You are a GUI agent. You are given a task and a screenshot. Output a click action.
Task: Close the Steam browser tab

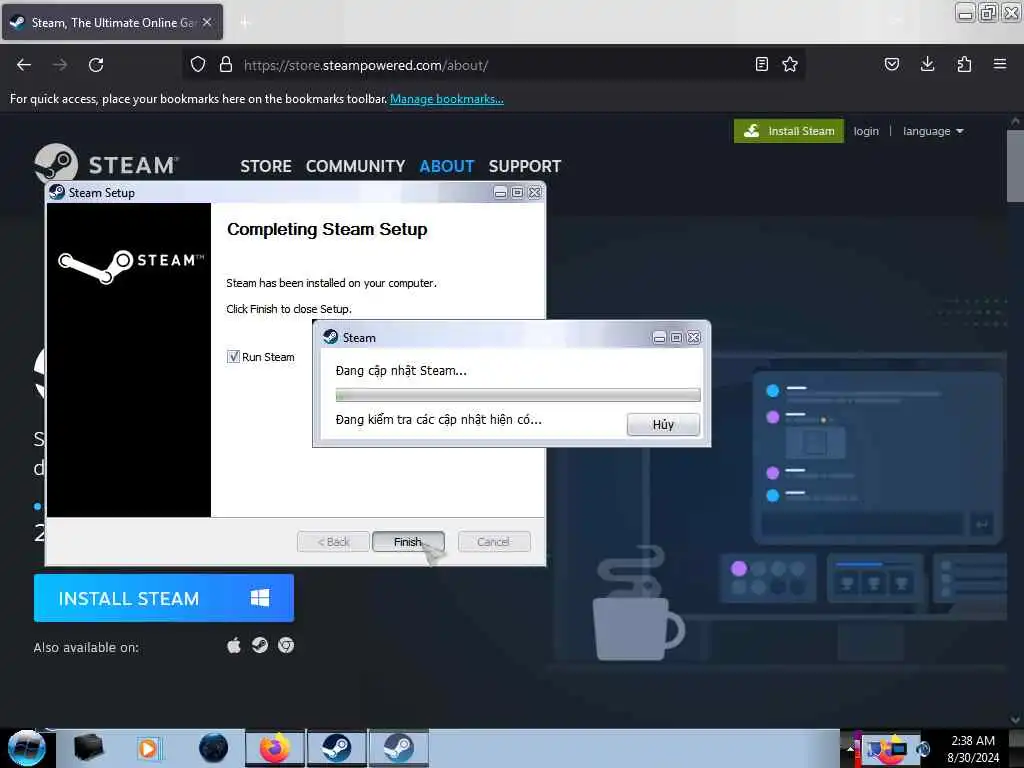tap(207, 22)
